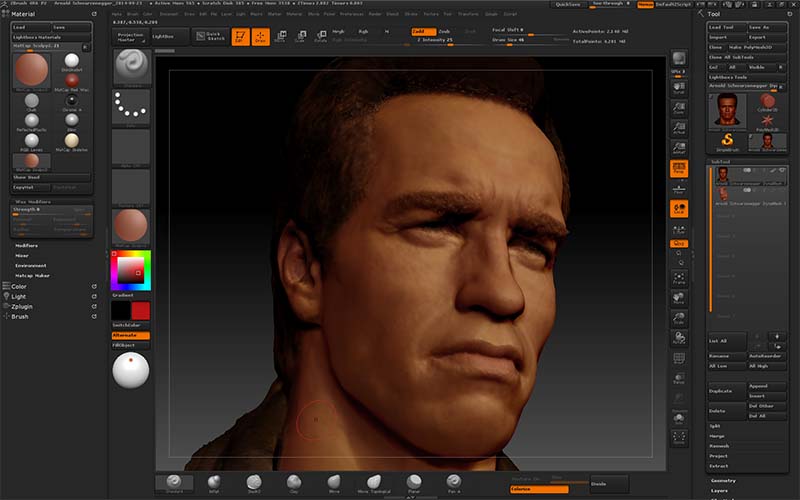Screen dimensions: 800x500
Task: Click the Make PolyMesh3D button
Action: coord(757,47)
